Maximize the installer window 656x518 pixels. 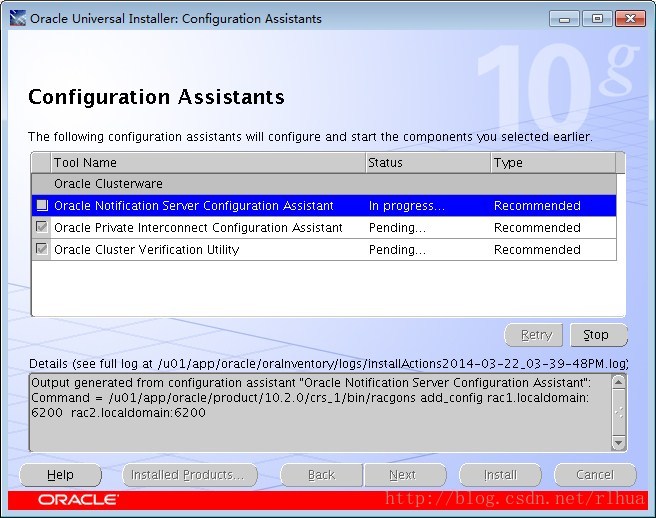coord(597,19)
